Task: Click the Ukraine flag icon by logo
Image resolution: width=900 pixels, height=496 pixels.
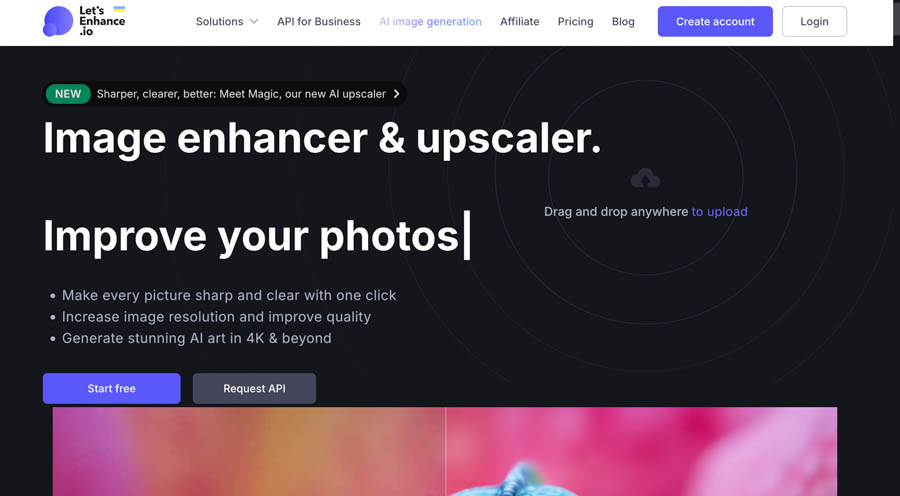Action: (119, 9)
